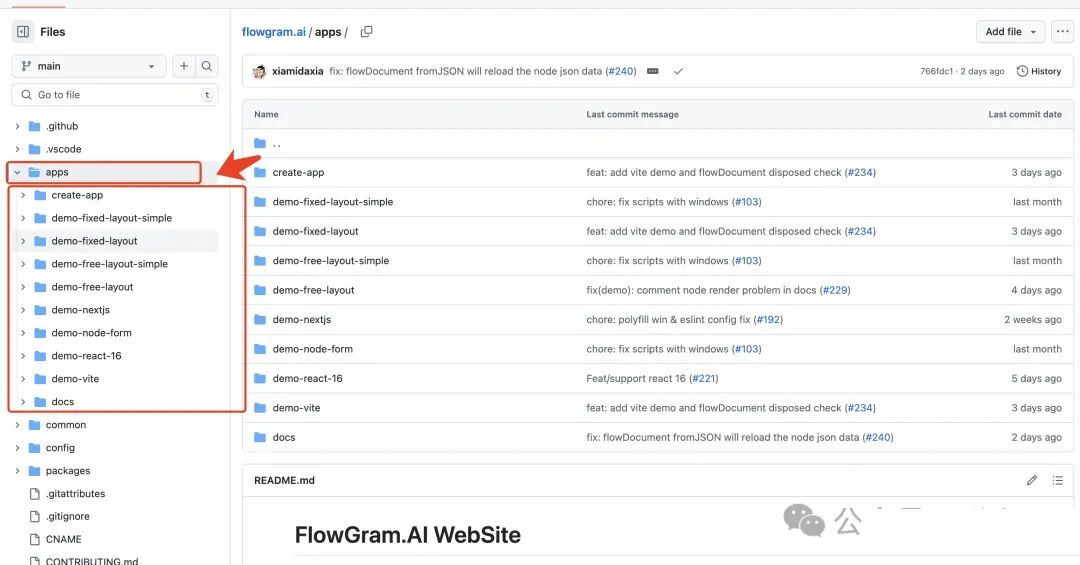Click the apps breadcrumb segment

pos(328,32)
